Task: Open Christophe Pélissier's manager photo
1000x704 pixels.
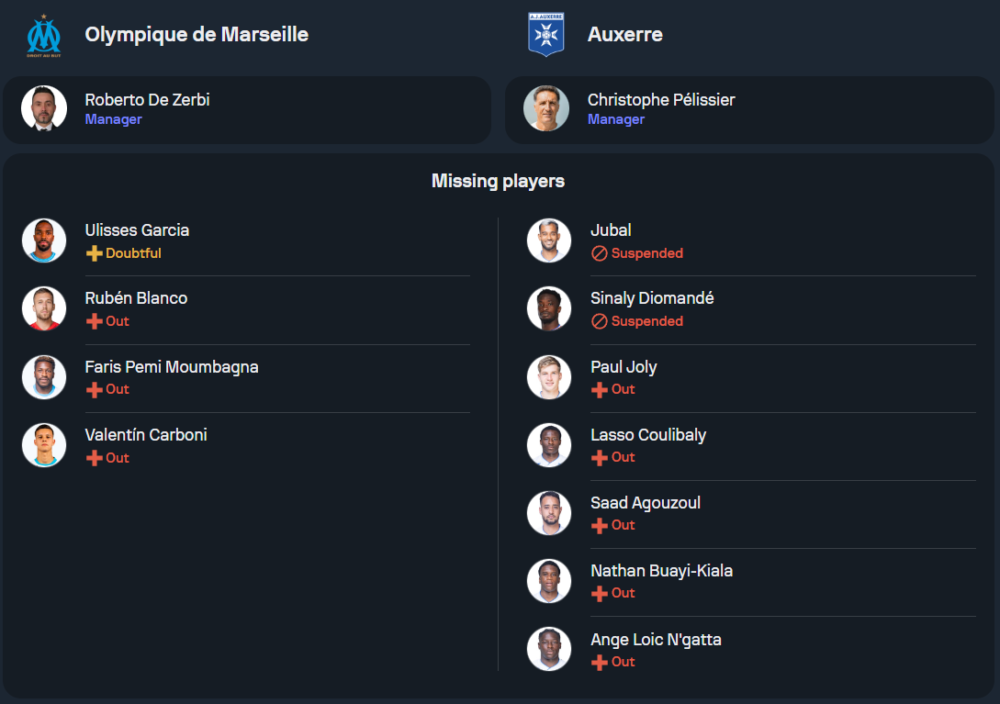Action: (546, 108)
